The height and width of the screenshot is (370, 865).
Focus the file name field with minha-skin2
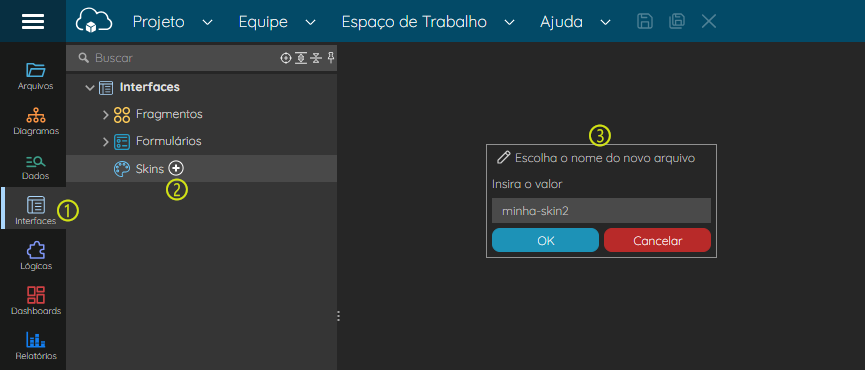(x=601, y=211)
